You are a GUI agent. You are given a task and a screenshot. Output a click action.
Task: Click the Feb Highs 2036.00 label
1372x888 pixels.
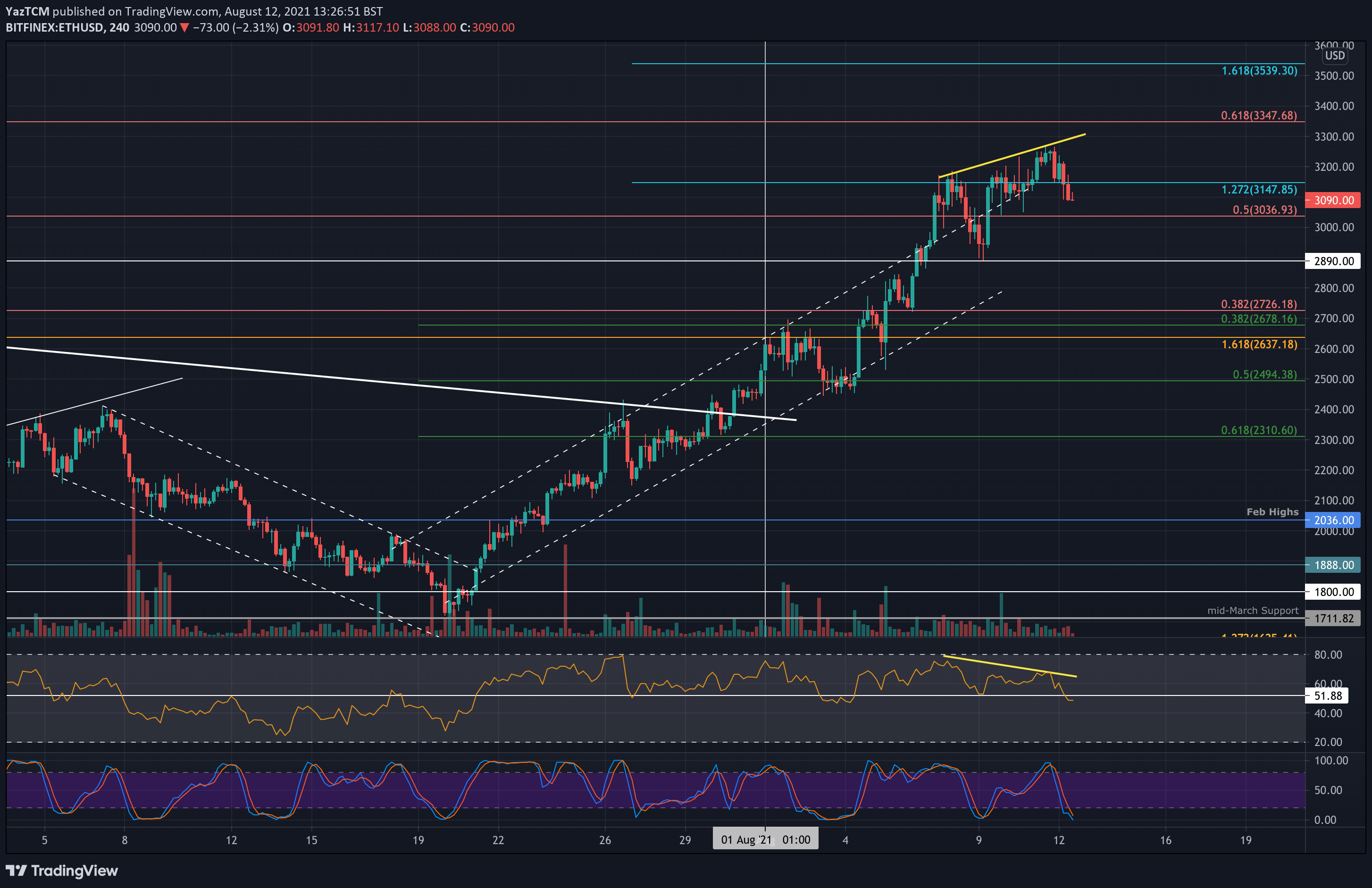(x=1333, y=519)
